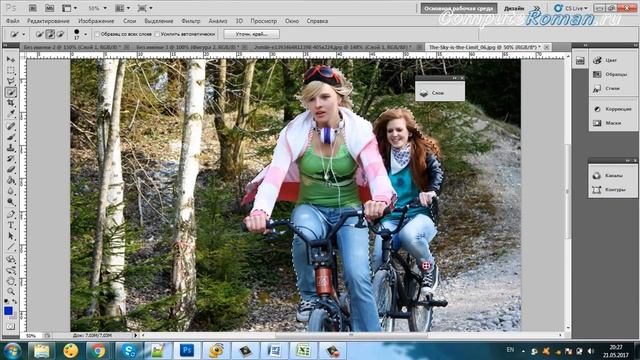The width and height of the screenshot is (640, 360).
Task: Select Основная рабочая среда workspace
Action: tap(459, 8)
